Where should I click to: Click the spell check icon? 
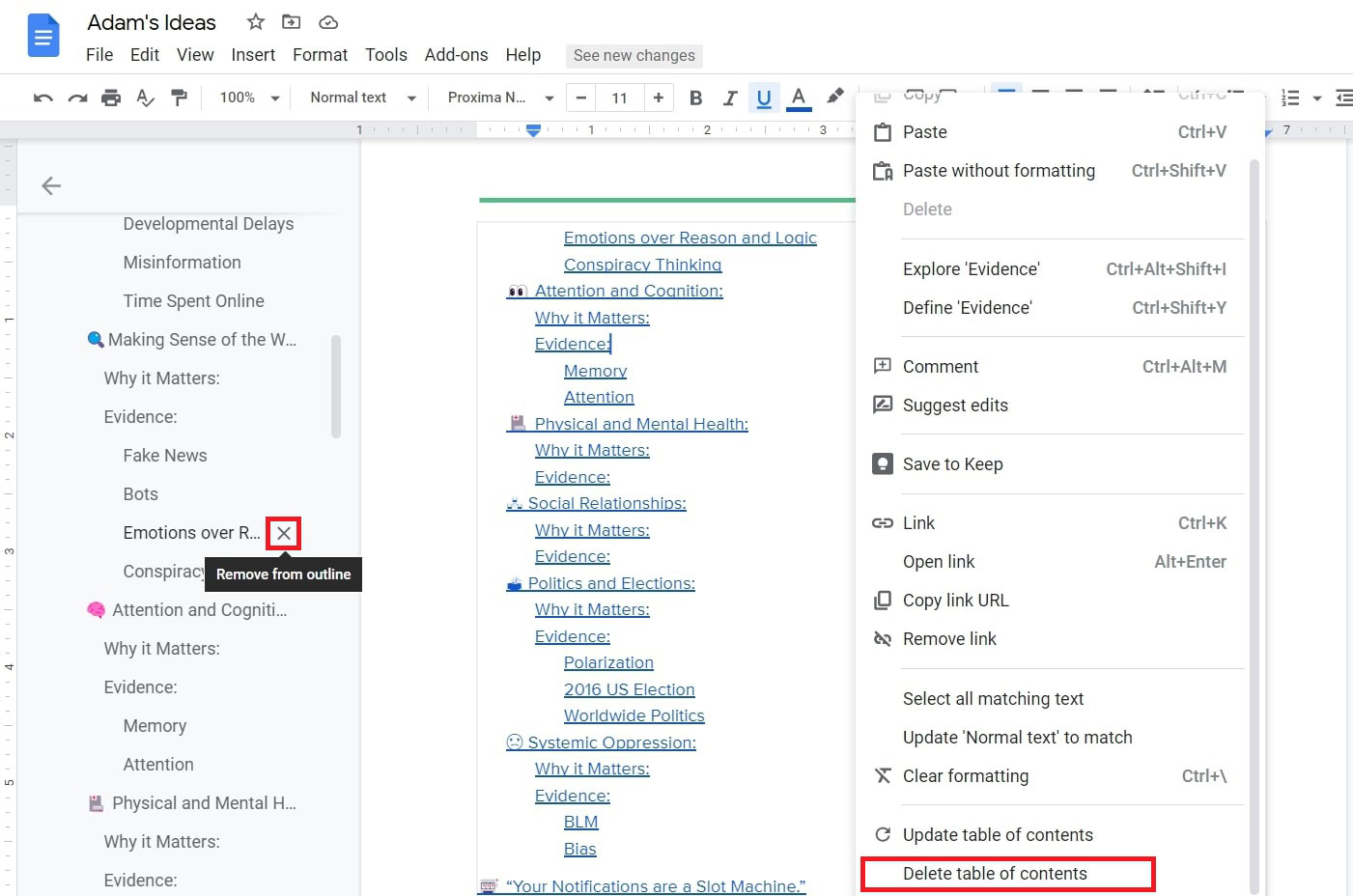coord(145,98)
